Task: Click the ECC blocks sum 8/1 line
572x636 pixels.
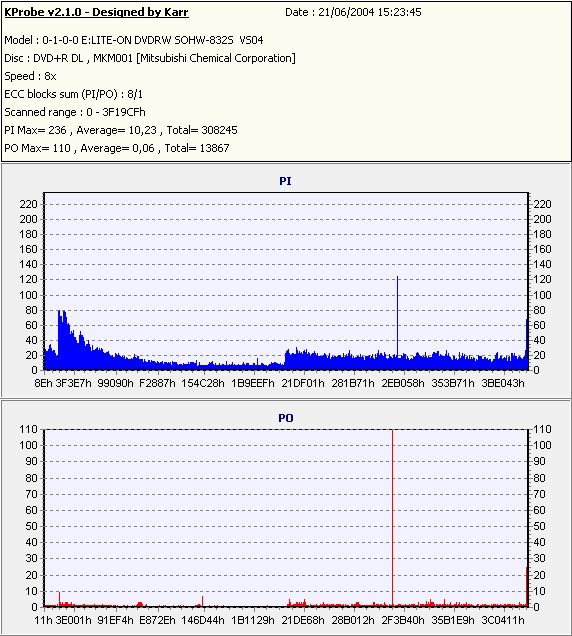Action: tap(73, 94)
